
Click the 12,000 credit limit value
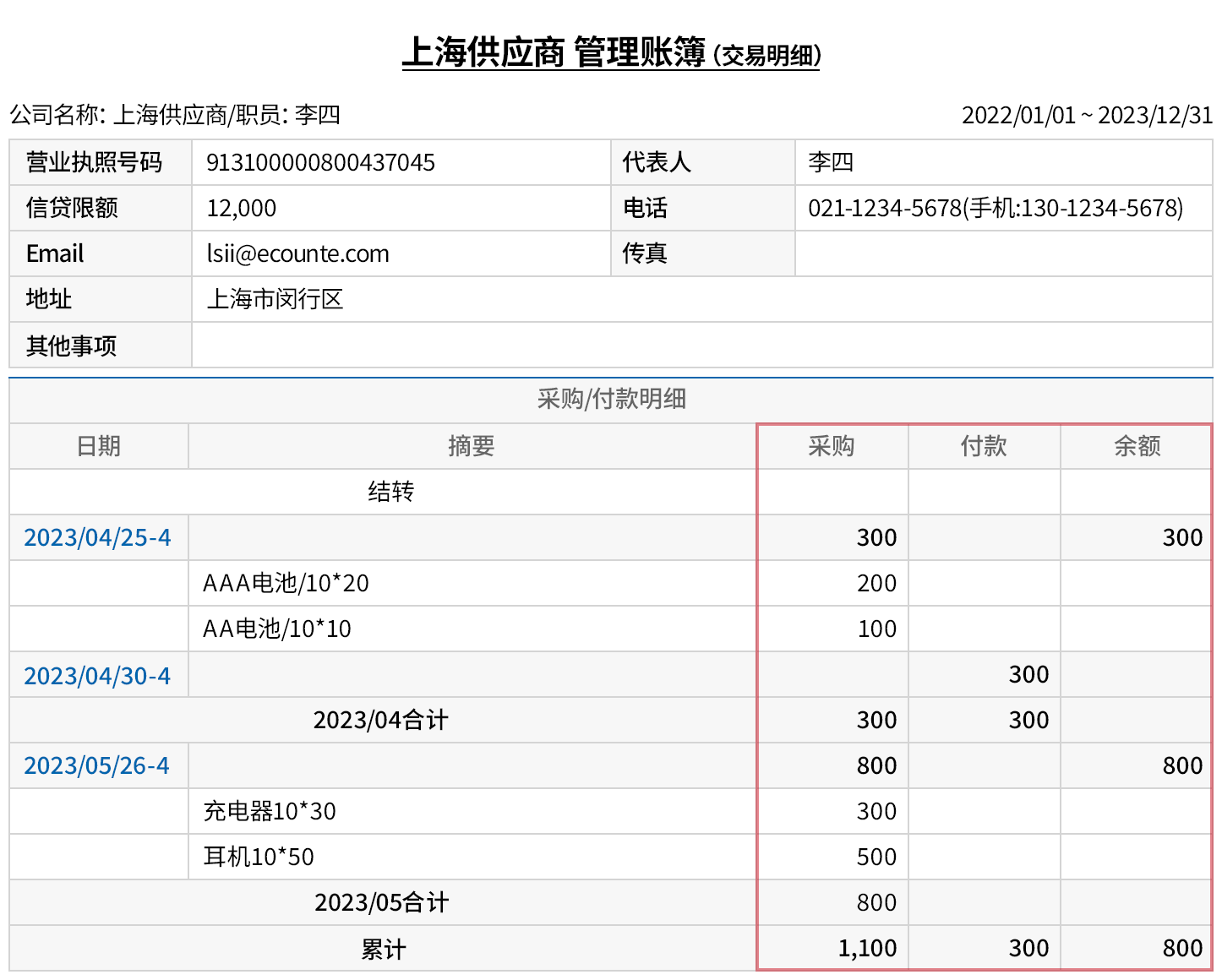click(x=242, y=209)
